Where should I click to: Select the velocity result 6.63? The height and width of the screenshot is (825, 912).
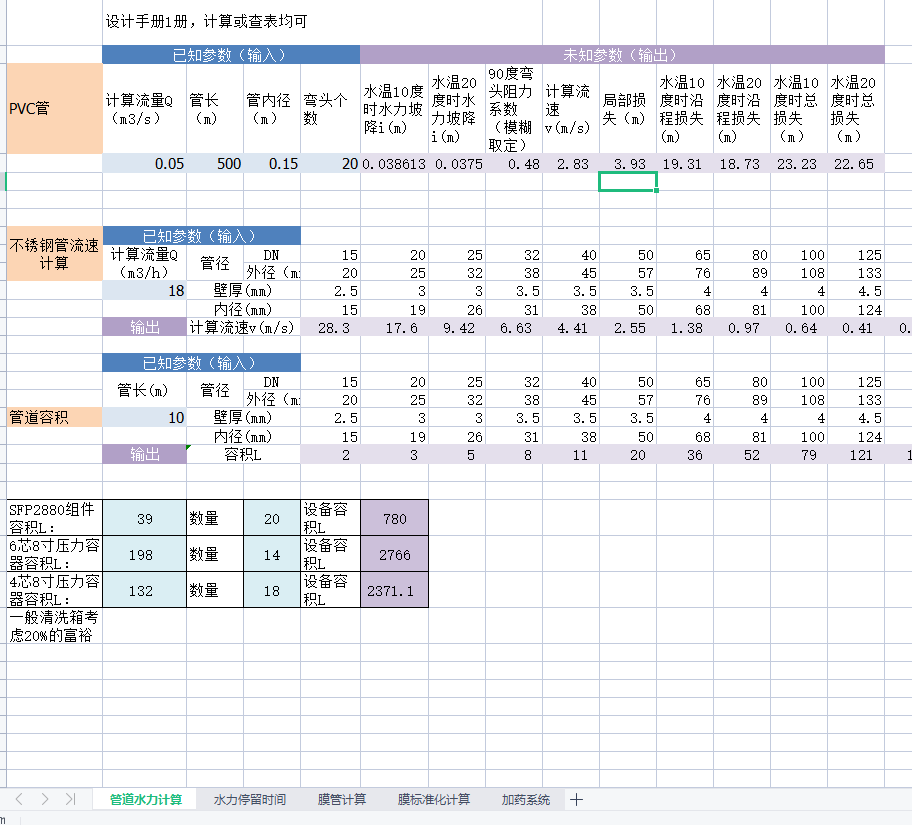(514, 328)
